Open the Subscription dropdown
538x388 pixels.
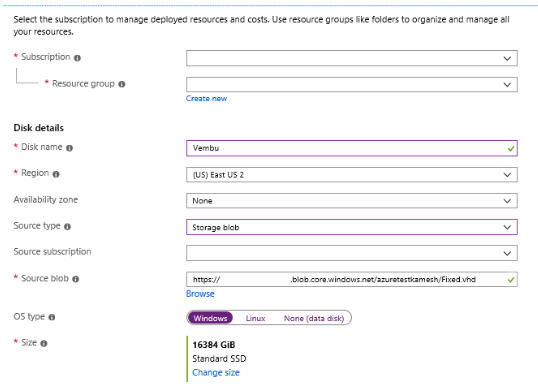coord(352,58)
